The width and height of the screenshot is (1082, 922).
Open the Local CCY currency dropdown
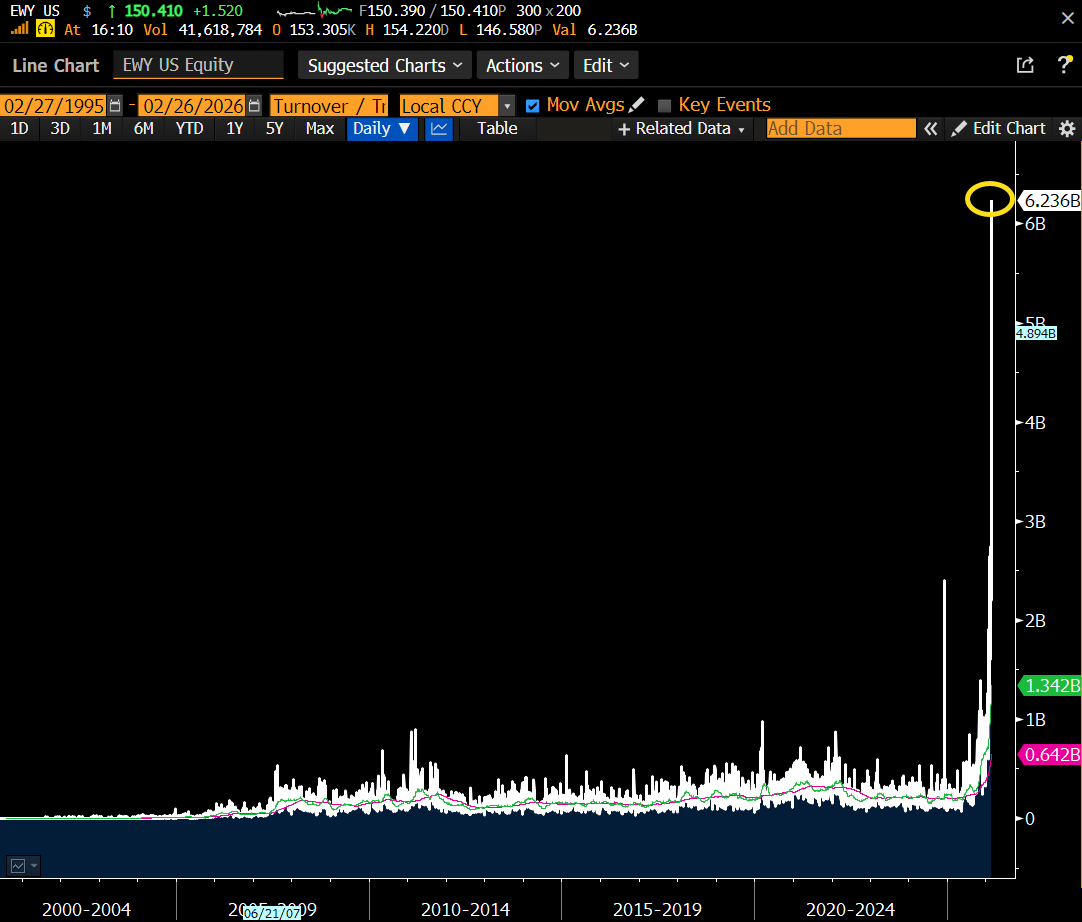[507, 105]
